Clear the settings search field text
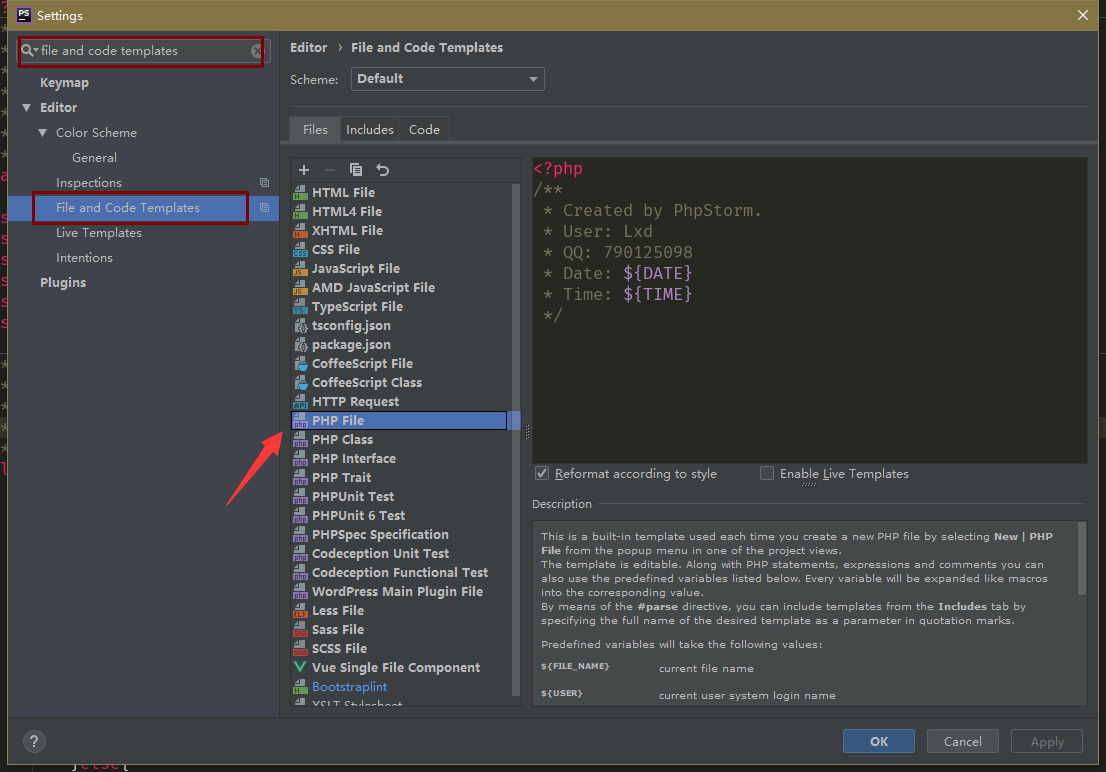Screen dimensions: 1106x772 click(257, 50)
